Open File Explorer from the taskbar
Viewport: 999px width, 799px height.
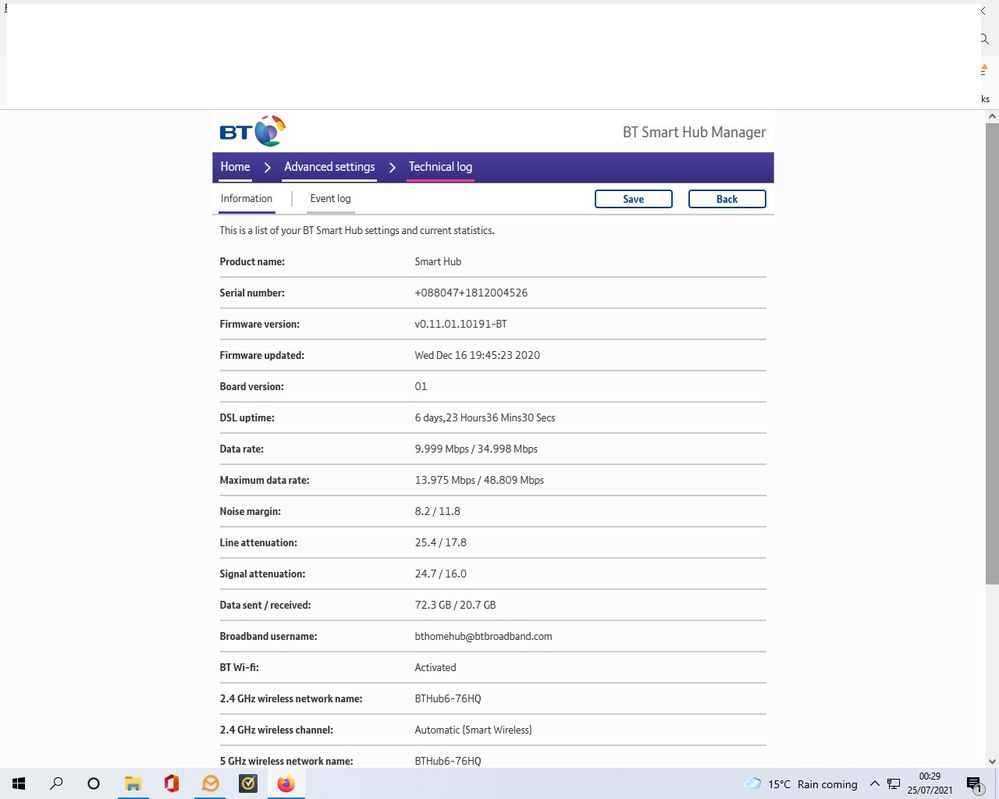pos(133,784)
